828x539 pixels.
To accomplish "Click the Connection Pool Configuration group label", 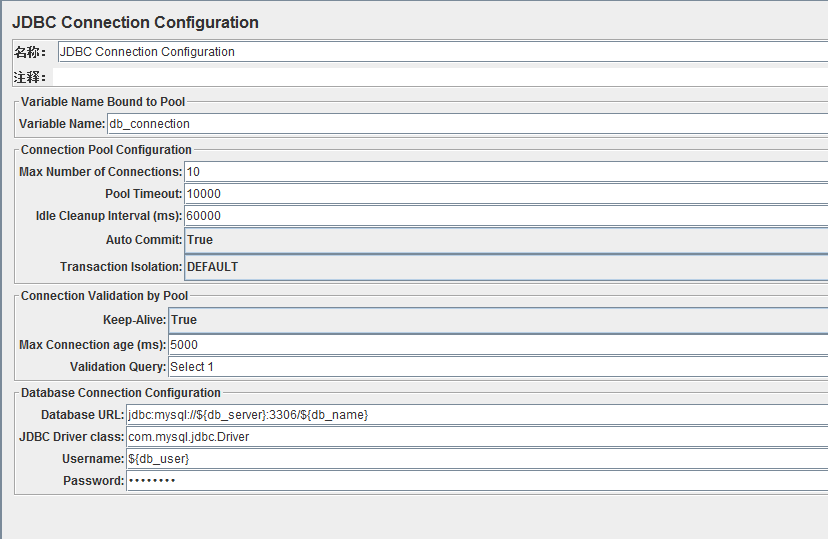I will point(106,150).
